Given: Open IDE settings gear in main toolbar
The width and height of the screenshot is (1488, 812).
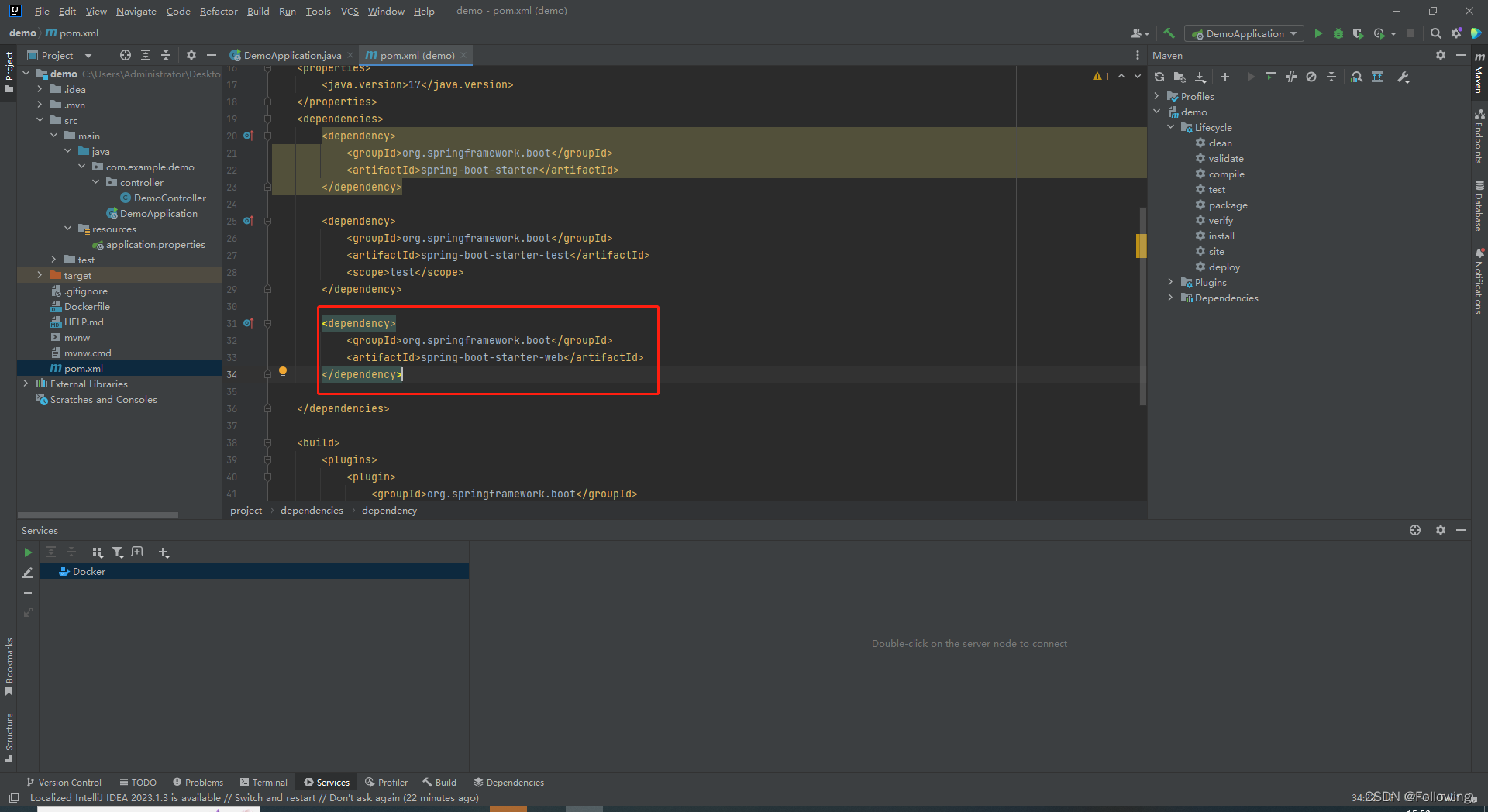Looking at the screenshot, I should 1456,33.
